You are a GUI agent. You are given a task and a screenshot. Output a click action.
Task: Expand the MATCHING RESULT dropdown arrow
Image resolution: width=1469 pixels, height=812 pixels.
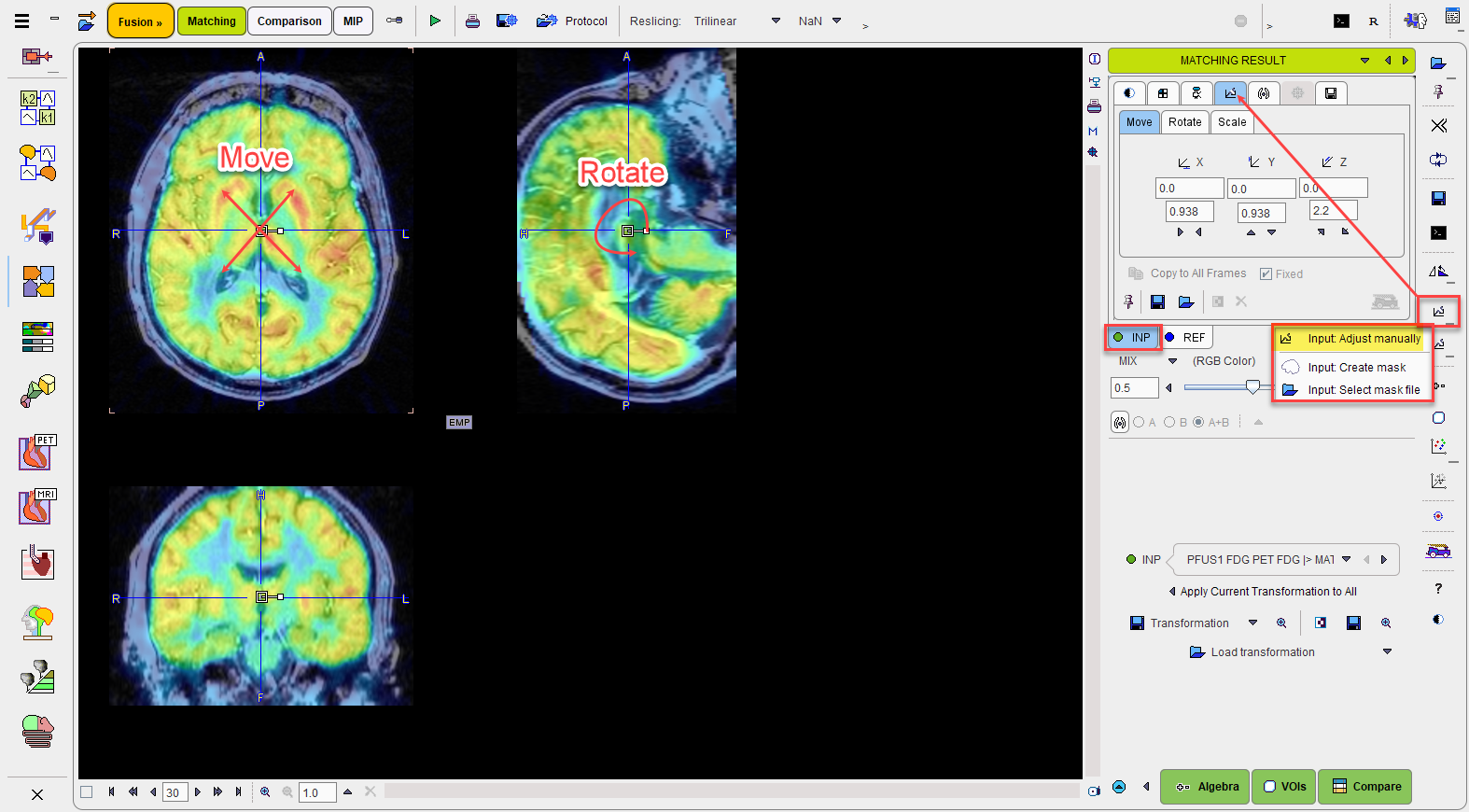[x=1364, y=61]
